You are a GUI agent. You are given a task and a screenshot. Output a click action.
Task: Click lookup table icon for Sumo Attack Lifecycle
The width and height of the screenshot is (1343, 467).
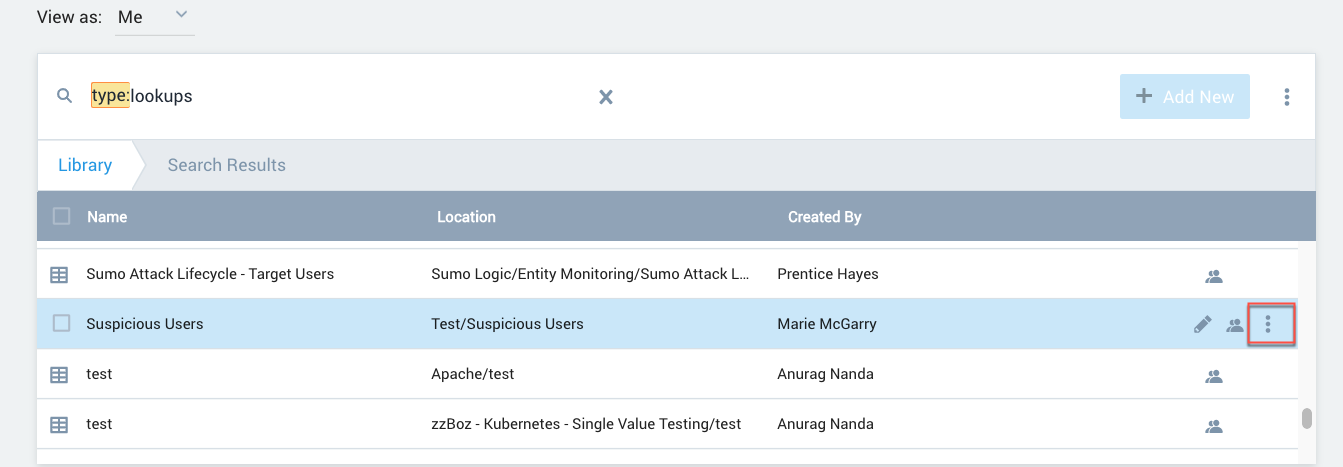60,274
